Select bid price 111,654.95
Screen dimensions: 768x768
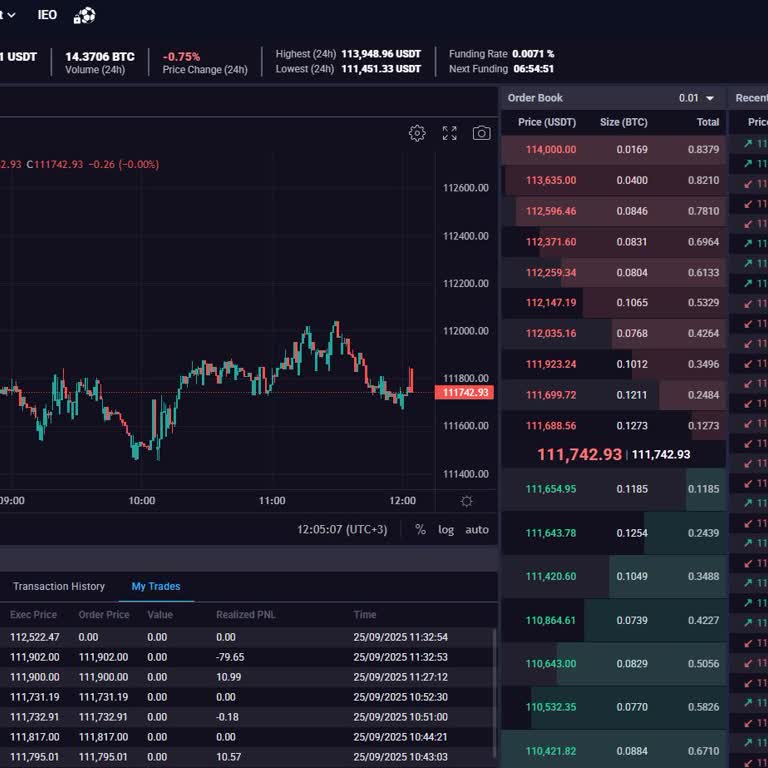pos(551,489)
